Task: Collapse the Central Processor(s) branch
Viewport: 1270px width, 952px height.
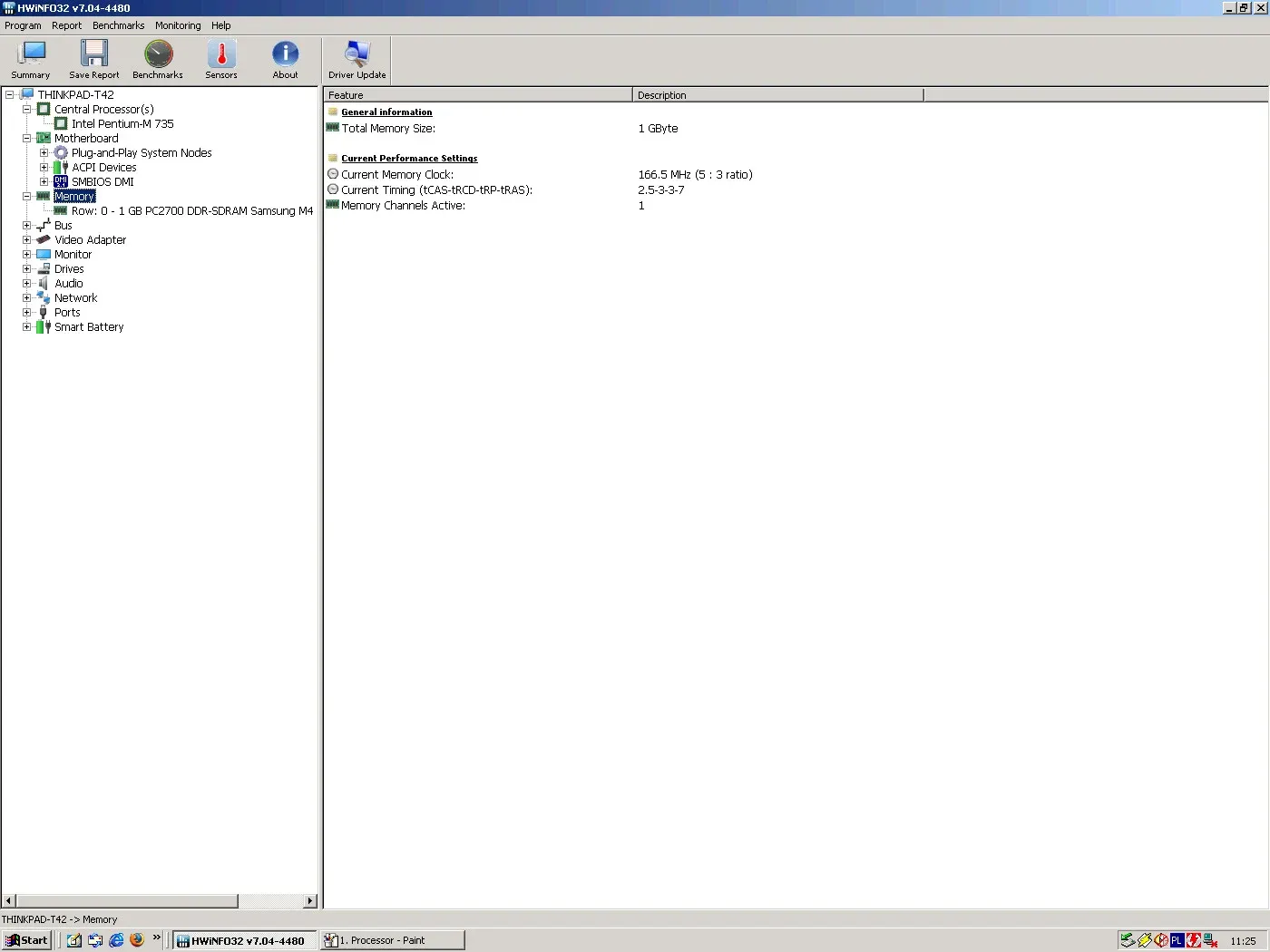Action: point(26,109)
